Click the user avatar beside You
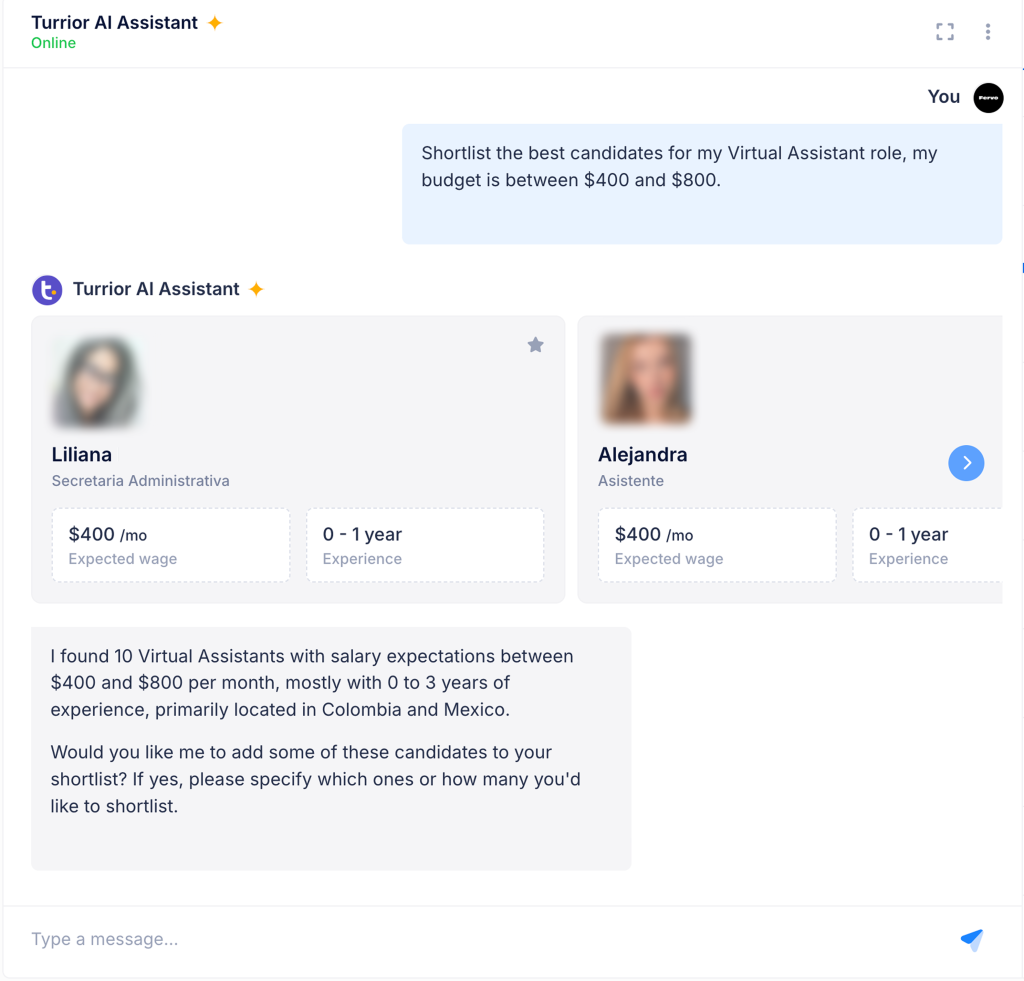 click(x=988, y=98)
